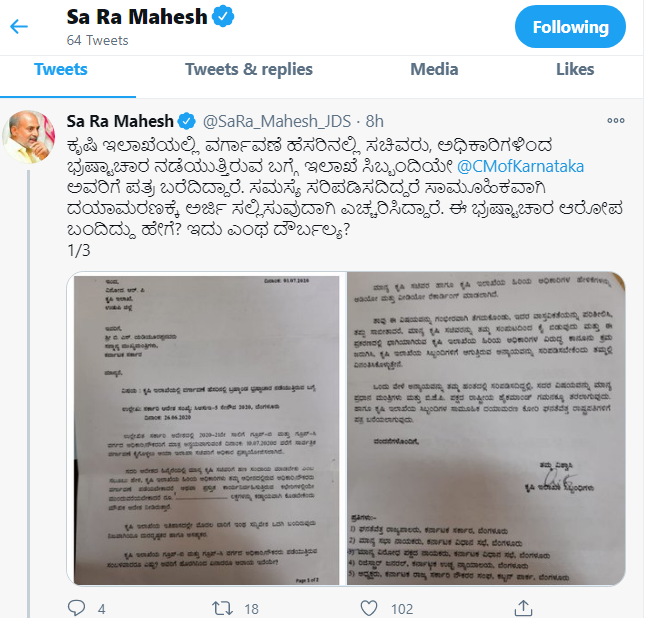Screen dimensions: 653x618
Task: Click the verified badge beside the tweet author's name
Action: pyautogui.click(x=187, y=121)
